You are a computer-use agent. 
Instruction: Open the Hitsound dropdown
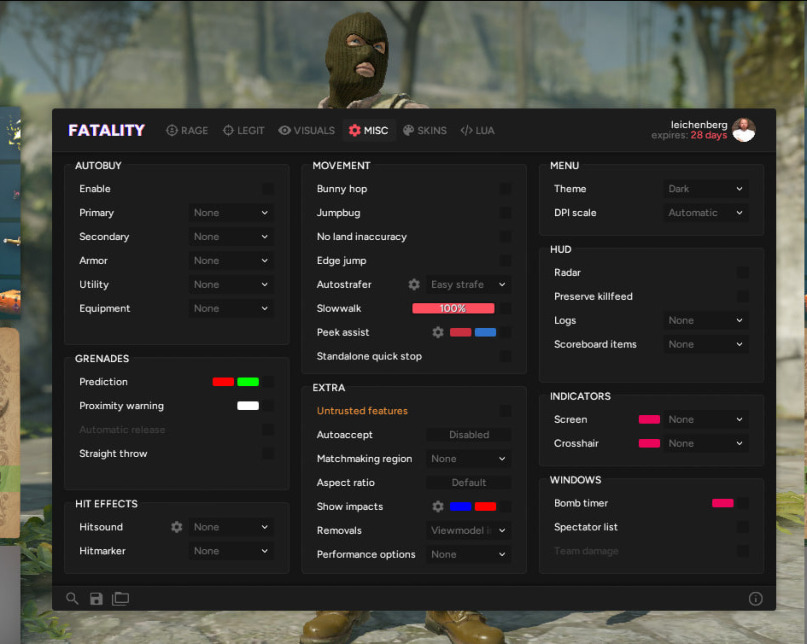click(231, 527)
